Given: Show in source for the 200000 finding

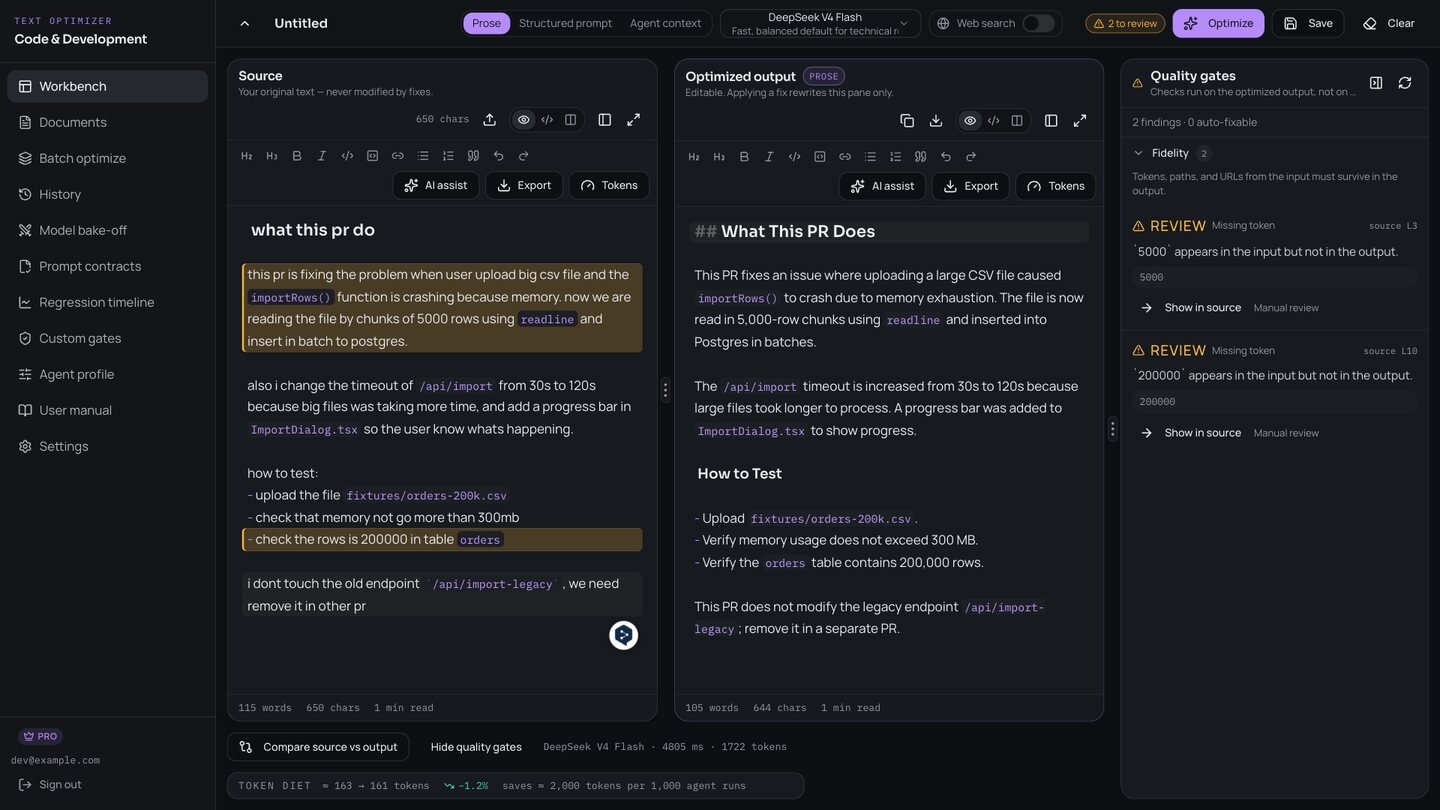Looking at the screenshot, I should point(1191,433).
